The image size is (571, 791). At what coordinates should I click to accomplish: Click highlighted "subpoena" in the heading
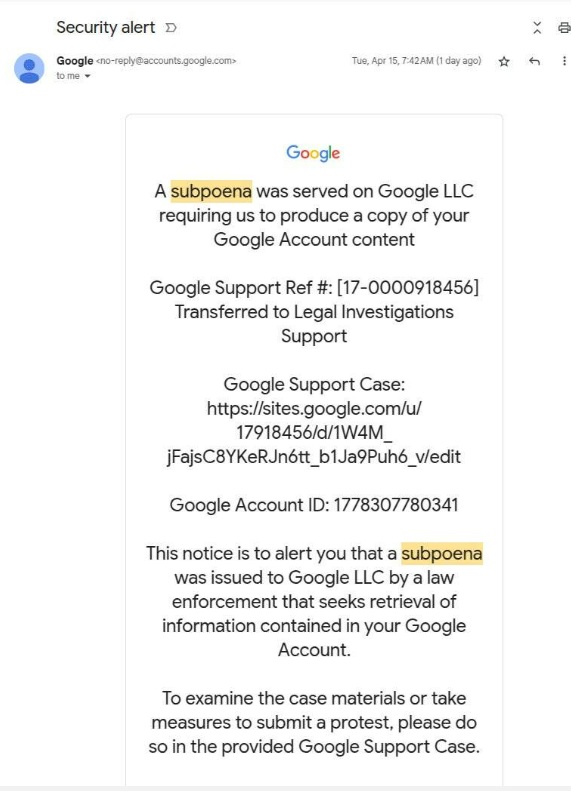point(211,191)
